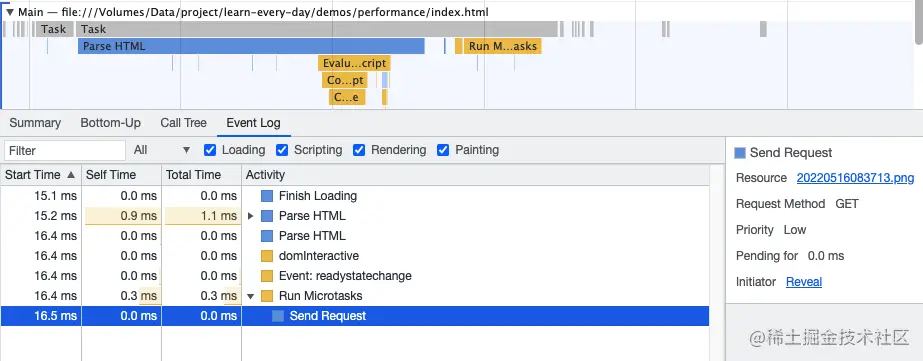The height and width of the screenshot is (361, 923).
Task: Select the Evaluate Script flame chart block
Action: click(x=354, y=63)
